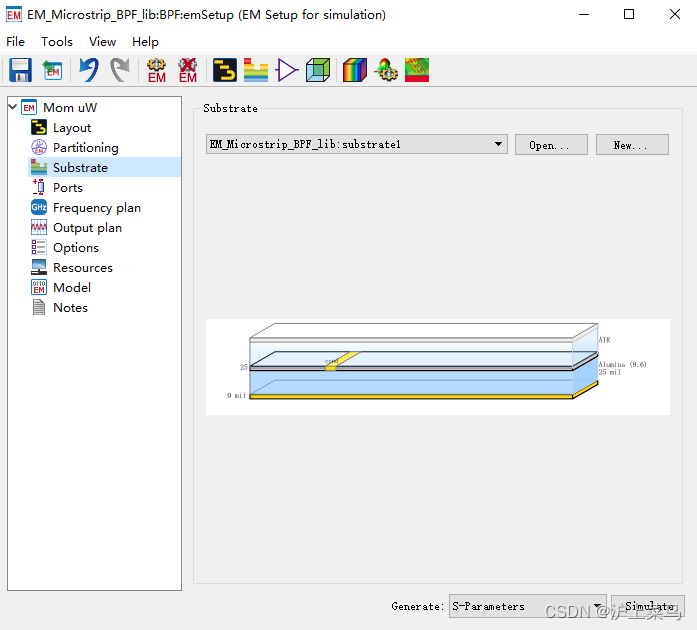This screenshot has height=630, width=697.
Task: Select Frequency plan in the tree
Action: pyautogui.click(x=97, y=208)
